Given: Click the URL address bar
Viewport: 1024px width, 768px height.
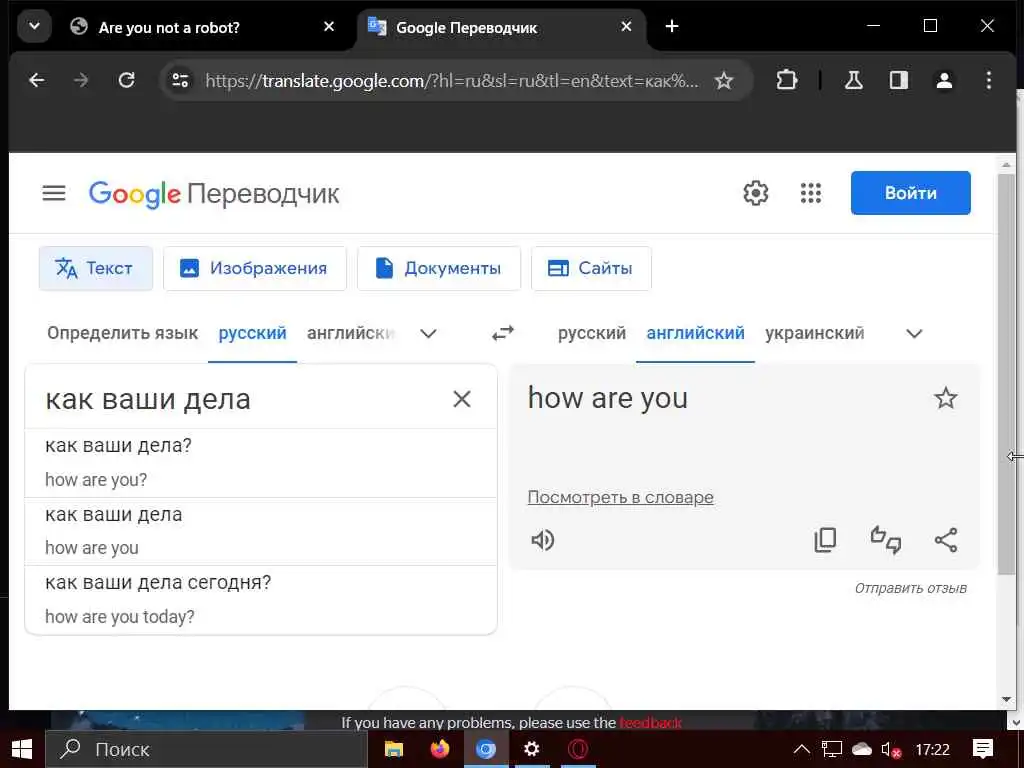Looking at the screenshot, I should (x=451, y=80).
